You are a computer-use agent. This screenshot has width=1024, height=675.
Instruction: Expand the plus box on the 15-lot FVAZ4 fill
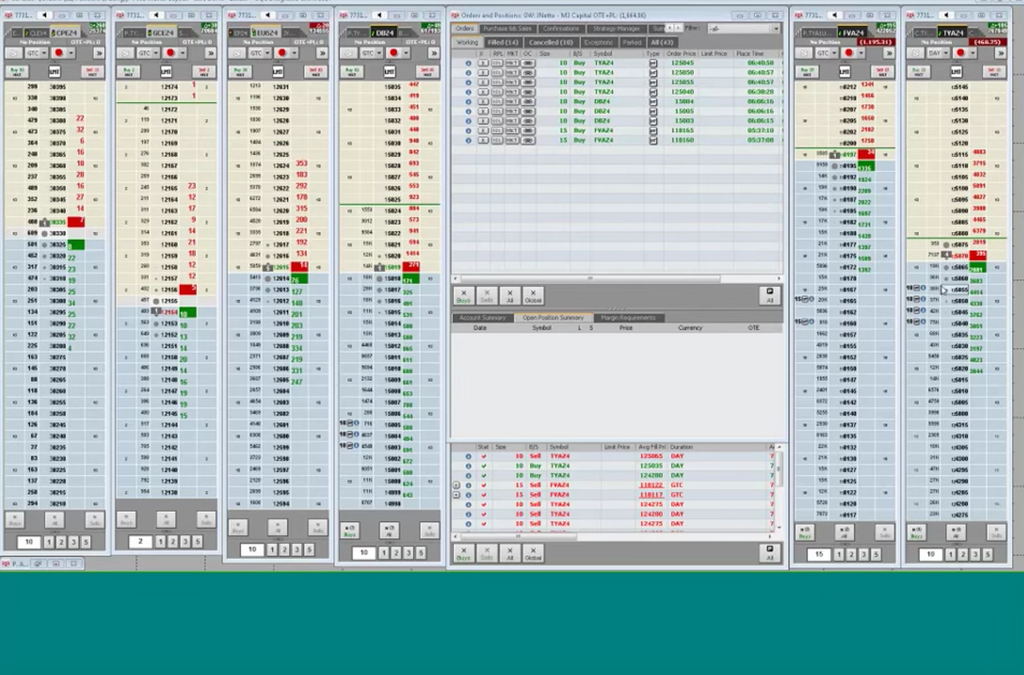pyautogui.click(x=456, y=486)
